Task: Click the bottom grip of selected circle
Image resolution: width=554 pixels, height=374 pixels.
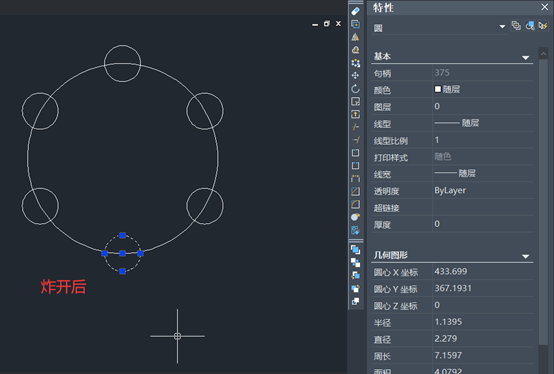Action: point(122,271)
